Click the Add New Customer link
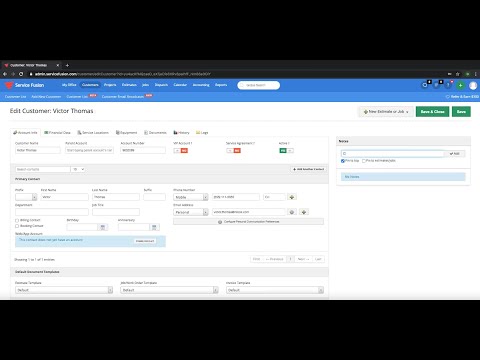The height and width of the screenshot is (360, 480). click(46, 97)
